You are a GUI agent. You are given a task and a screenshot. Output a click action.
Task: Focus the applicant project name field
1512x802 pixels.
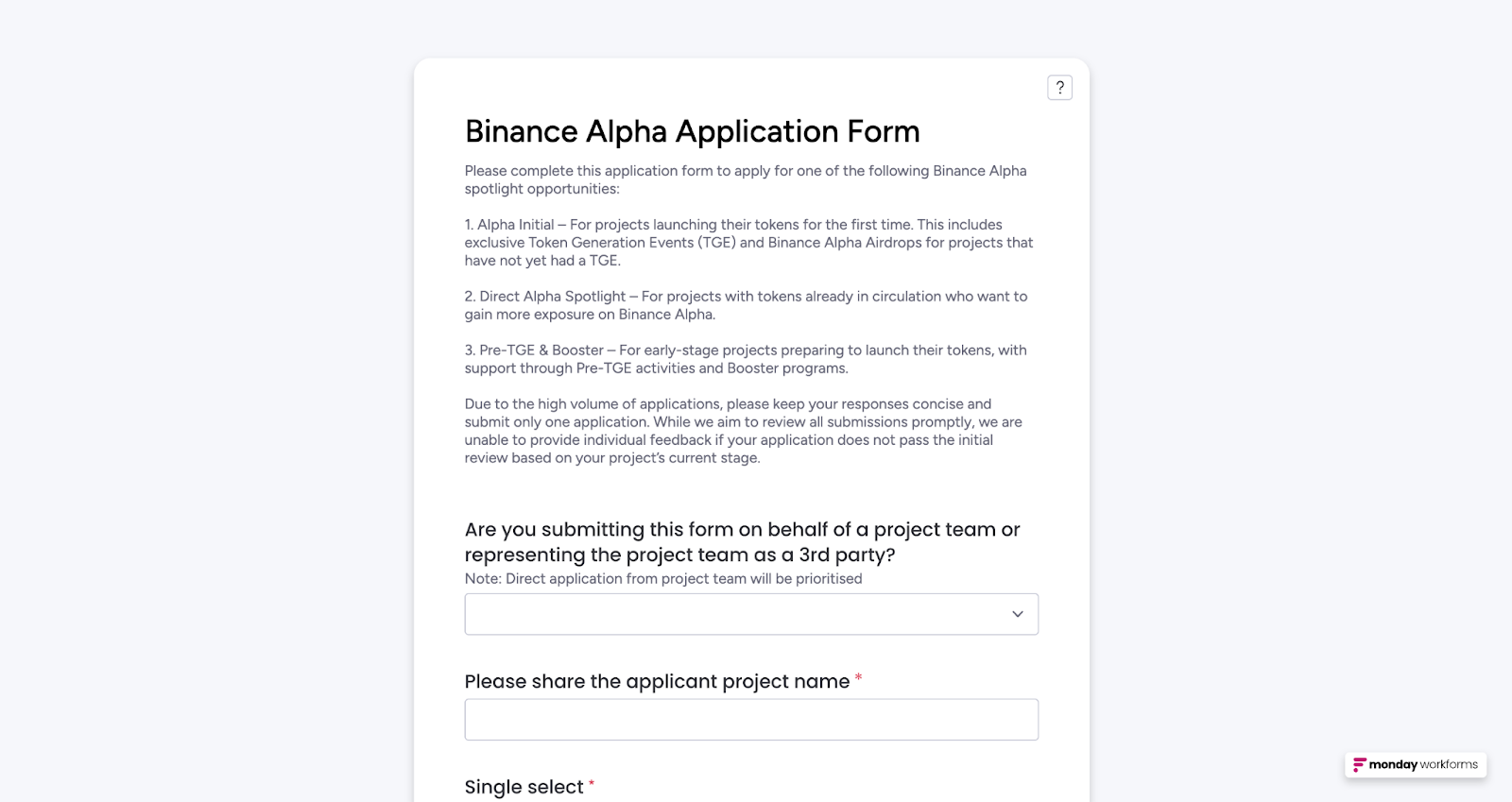[x=751, y=720]
